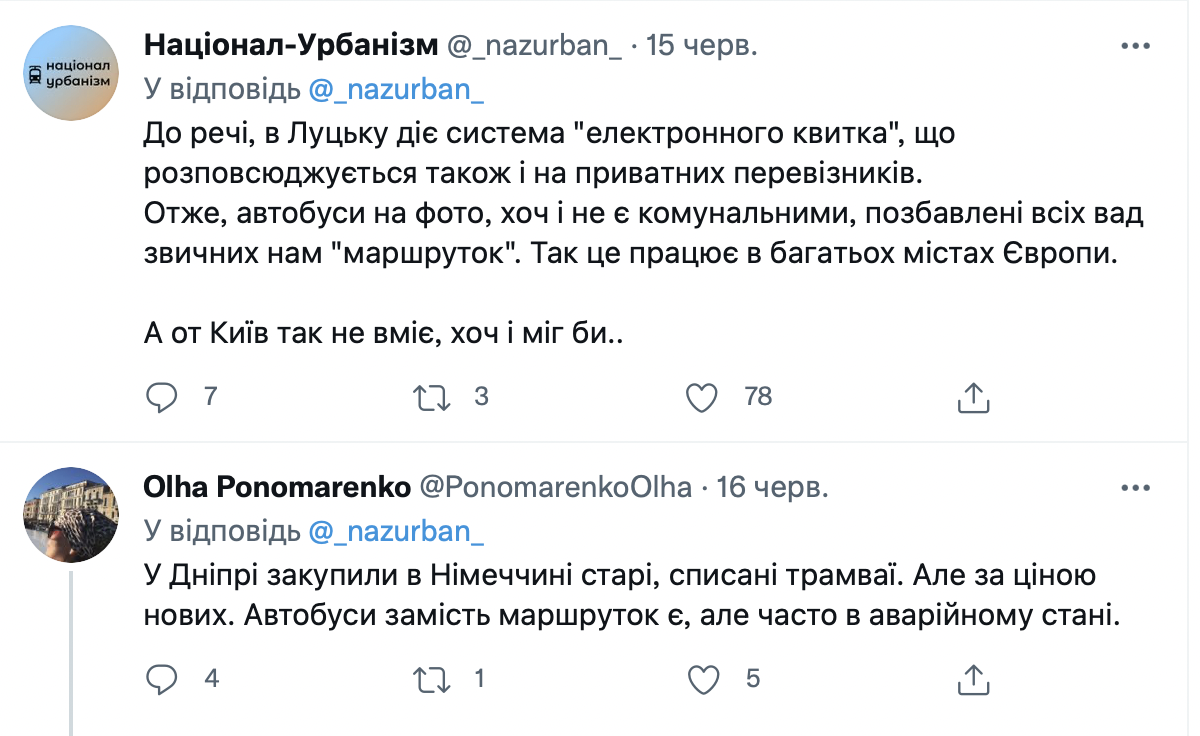
Task: Like Olha Ponomarenko's tweet
Action: (x=704, y=679)
